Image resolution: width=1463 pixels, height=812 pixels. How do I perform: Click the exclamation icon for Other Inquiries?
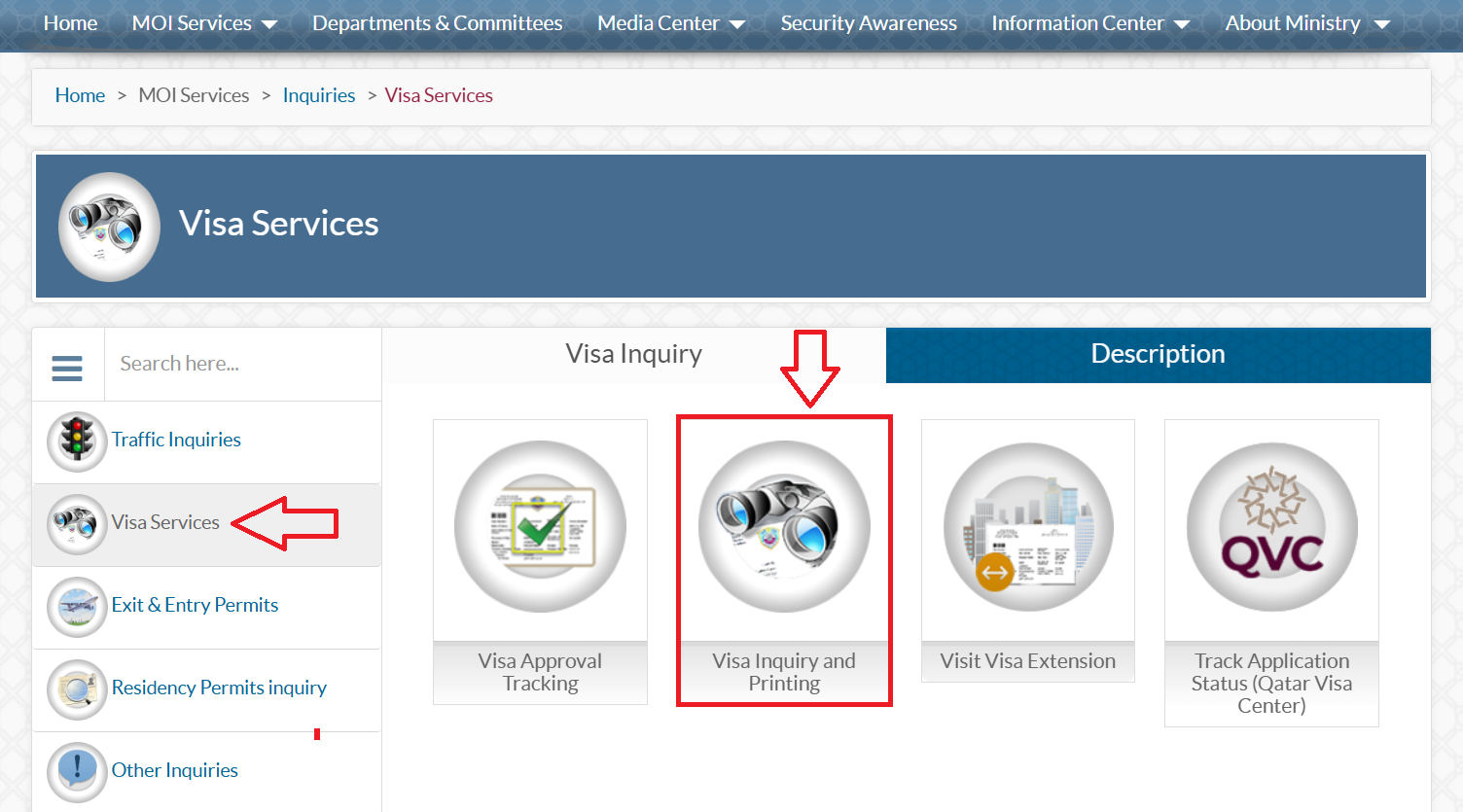[77, 772]
